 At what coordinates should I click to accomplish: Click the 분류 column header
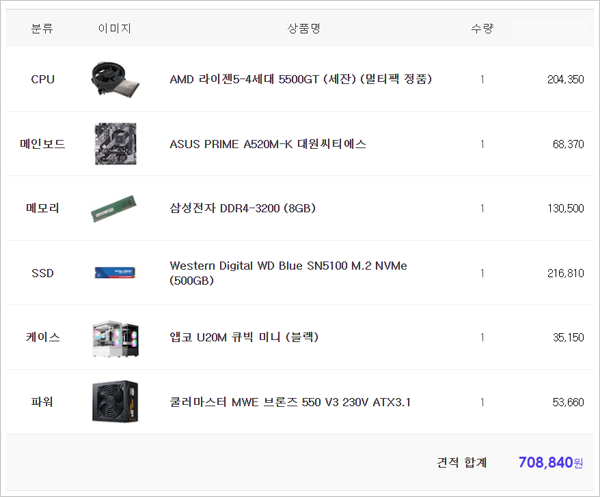(x=42, y=29)
